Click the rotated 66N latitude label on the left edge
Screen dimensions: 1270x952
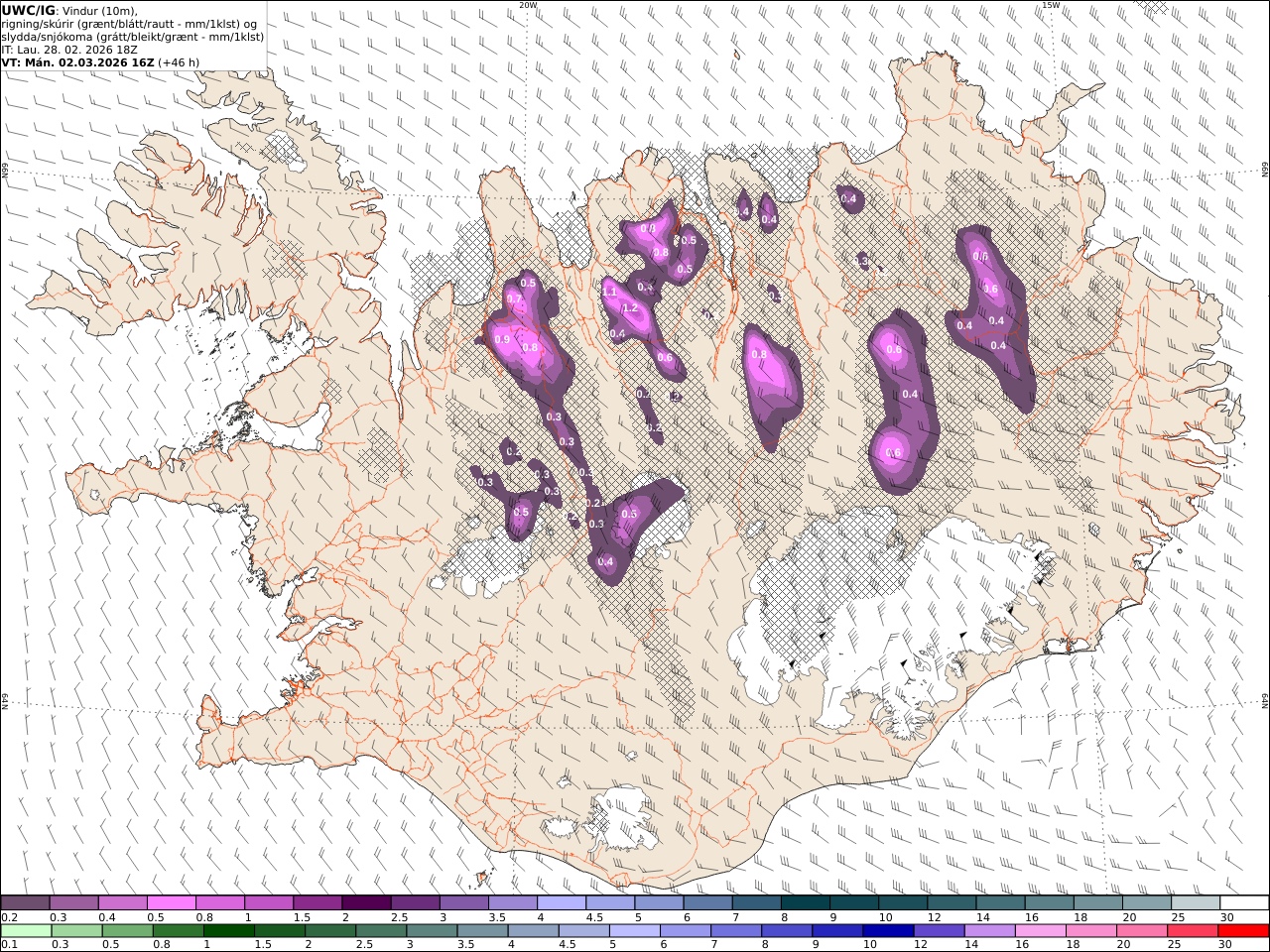[x=5, y=171]
